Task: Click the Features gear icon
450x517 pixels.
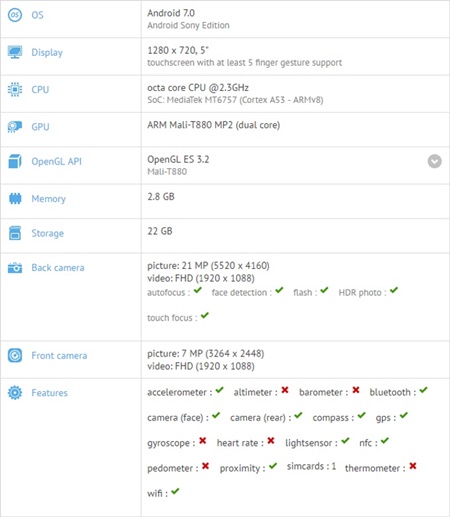Action: [15, 393]
